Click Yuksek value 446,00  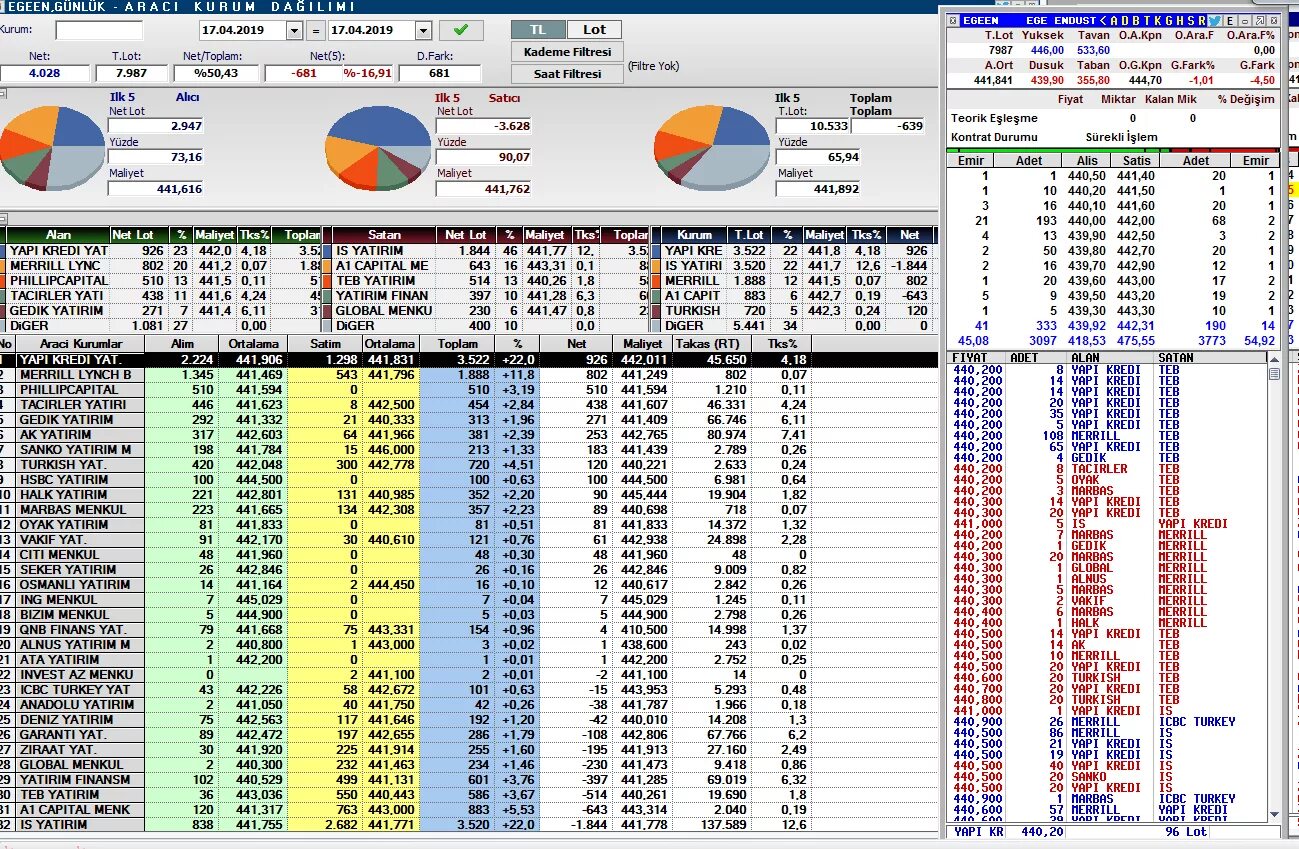1047,50
